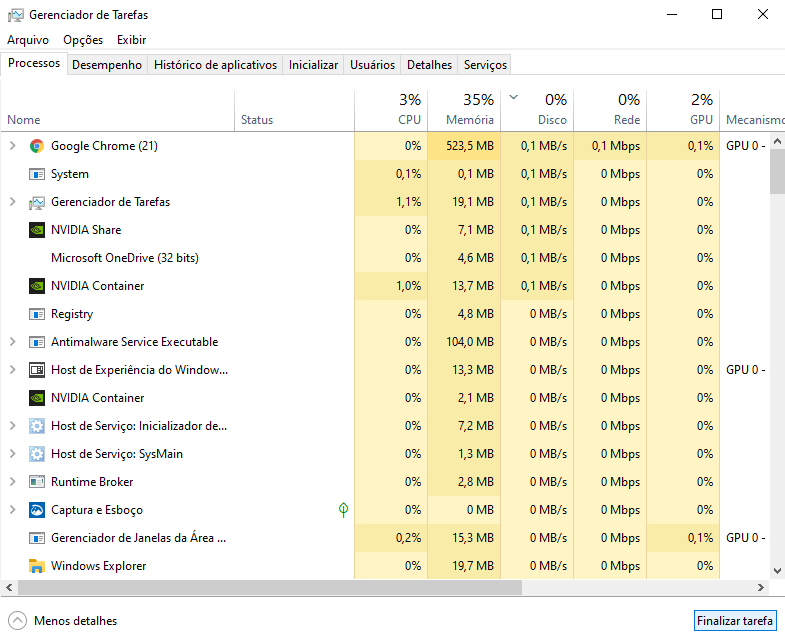Maximize the Task Manager window
Screen dimensions: 785x641
(717, 15)
